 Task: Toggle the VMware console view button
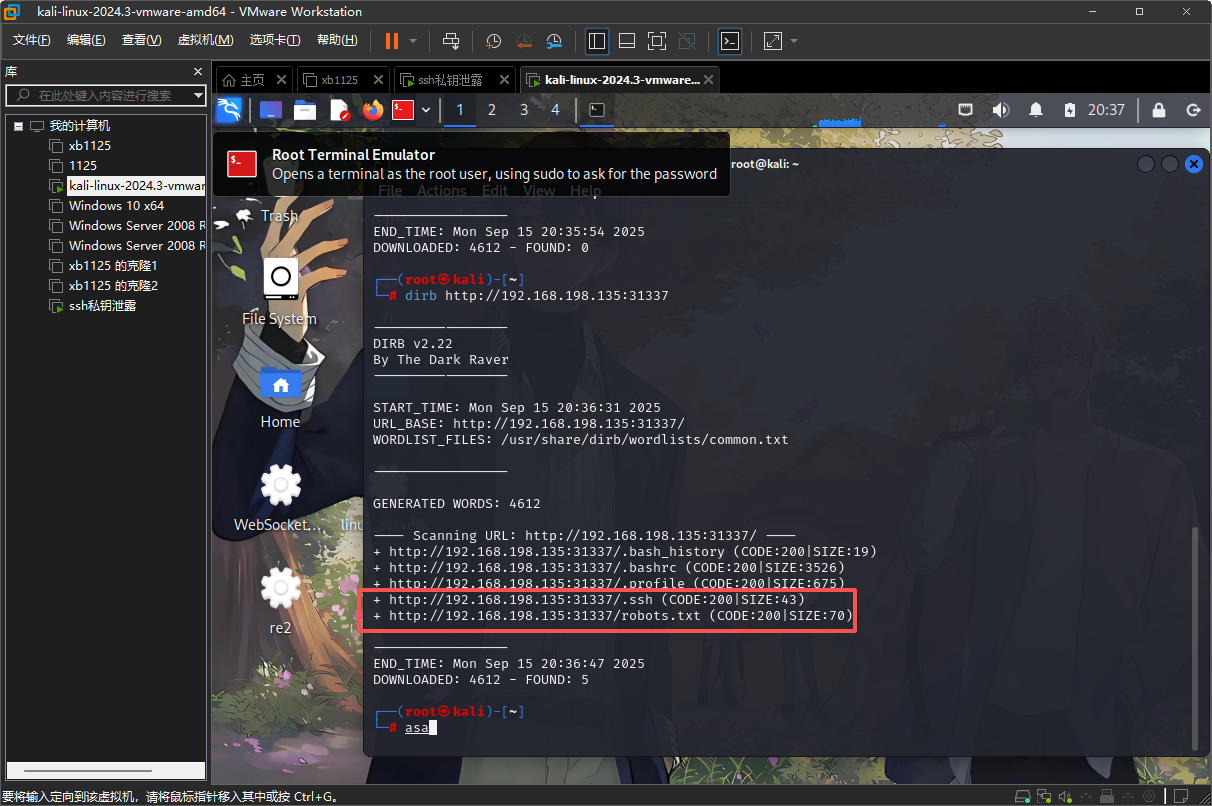coord(731,41)
